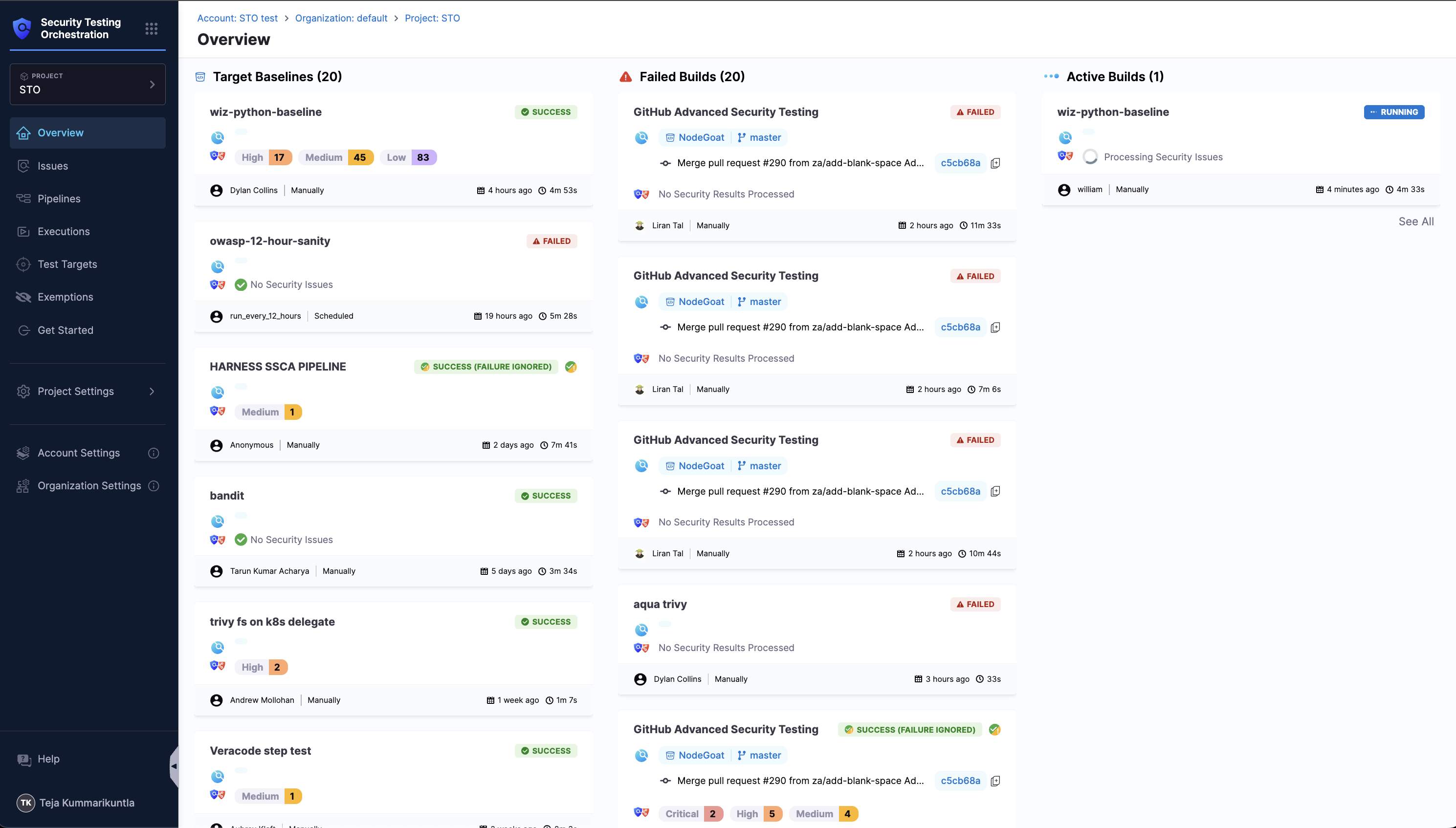Collapse the sidebar with the edge chevron
The height and width of the screenshot is (828, 1456).
[174, 765]
